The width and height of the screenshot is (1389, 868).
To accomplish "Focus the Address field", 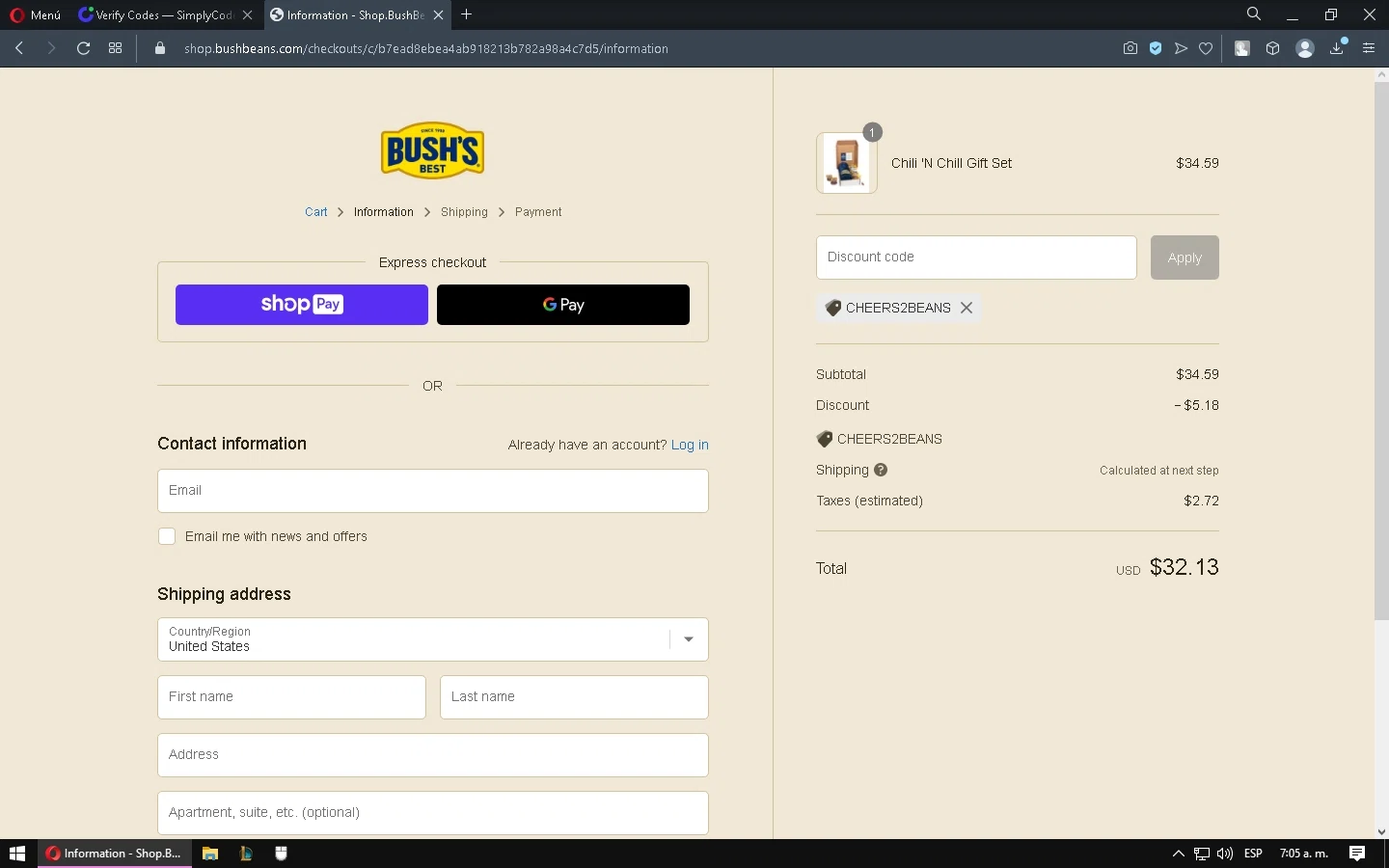I will click(x=433, y=755).
